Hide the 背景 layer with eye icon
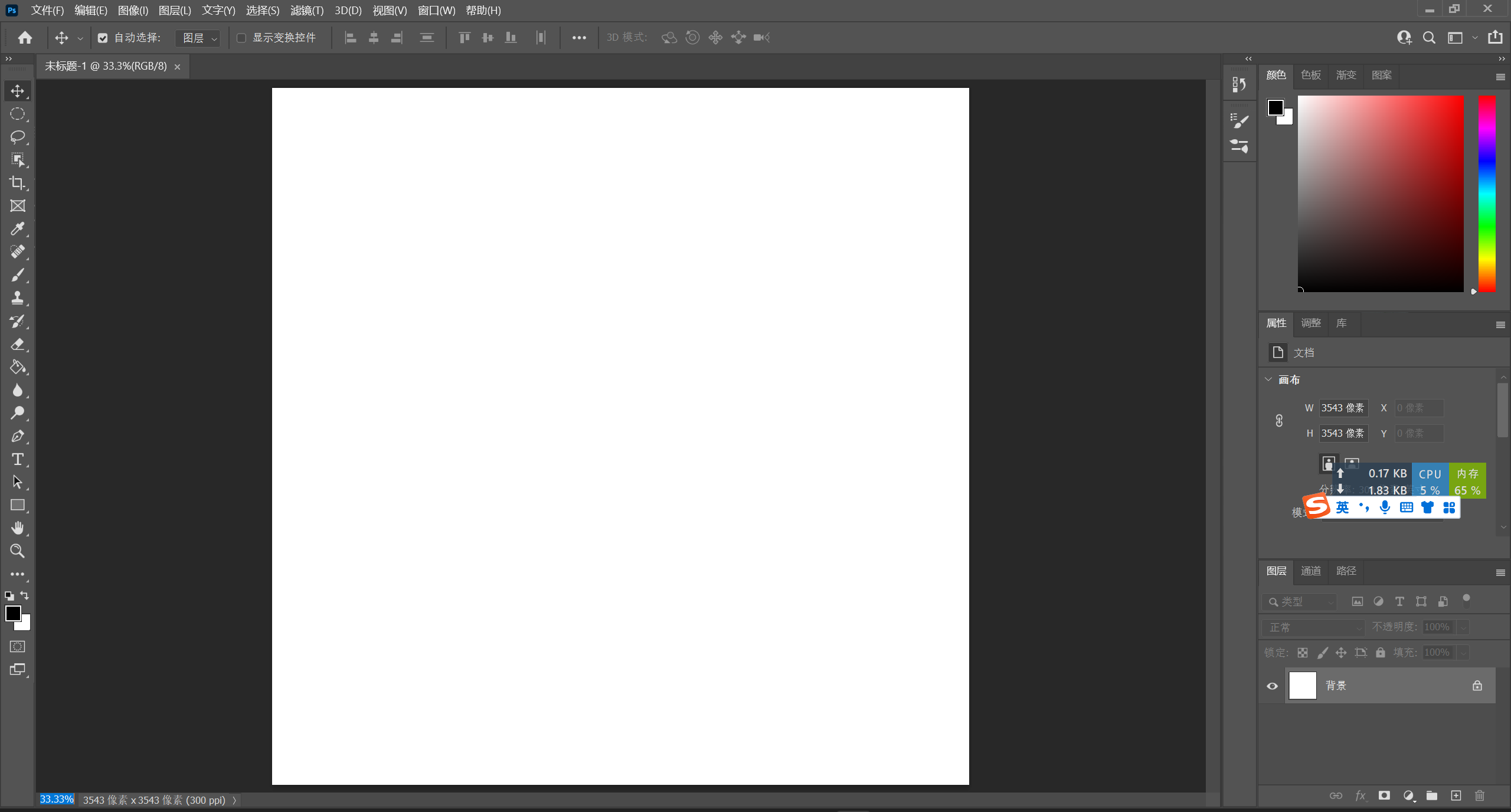The height and width of the screenshot is (812, 1511). [x=1273, y=686]
